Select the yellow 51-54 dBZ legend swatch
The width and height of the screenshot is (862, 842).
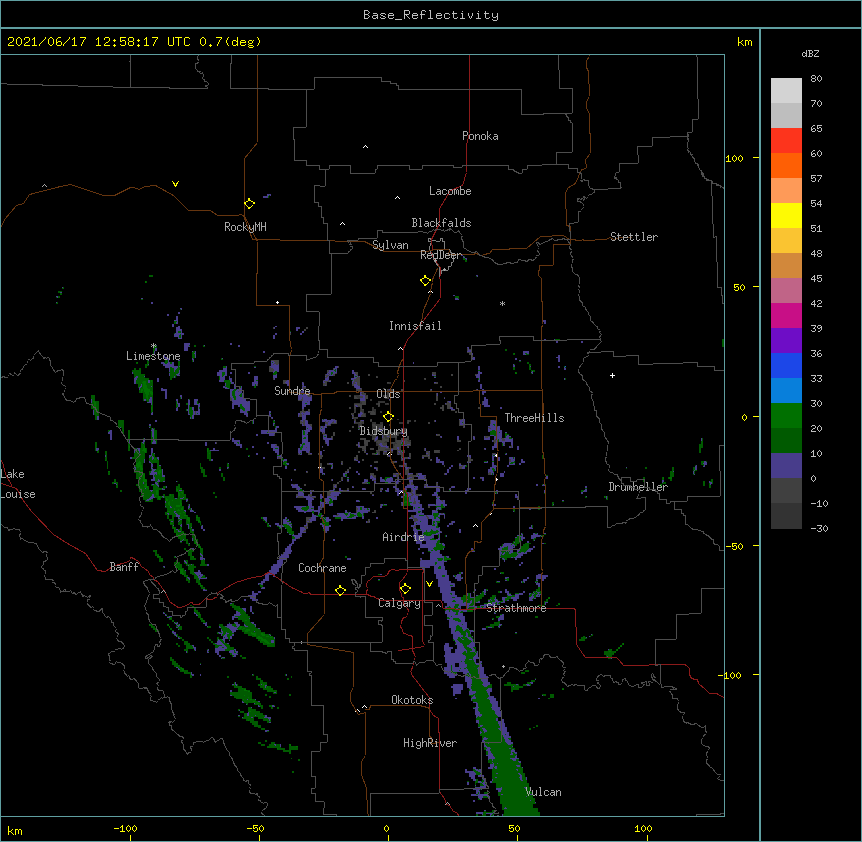click(x=786, y=215)
